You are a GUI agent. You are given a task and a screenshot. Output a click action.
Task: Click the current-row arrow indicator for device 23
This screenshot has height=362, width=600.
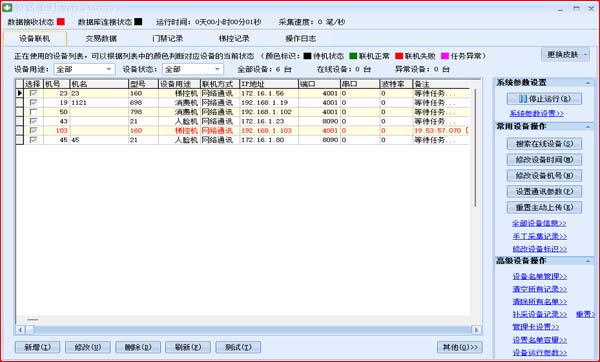(20, 93)
